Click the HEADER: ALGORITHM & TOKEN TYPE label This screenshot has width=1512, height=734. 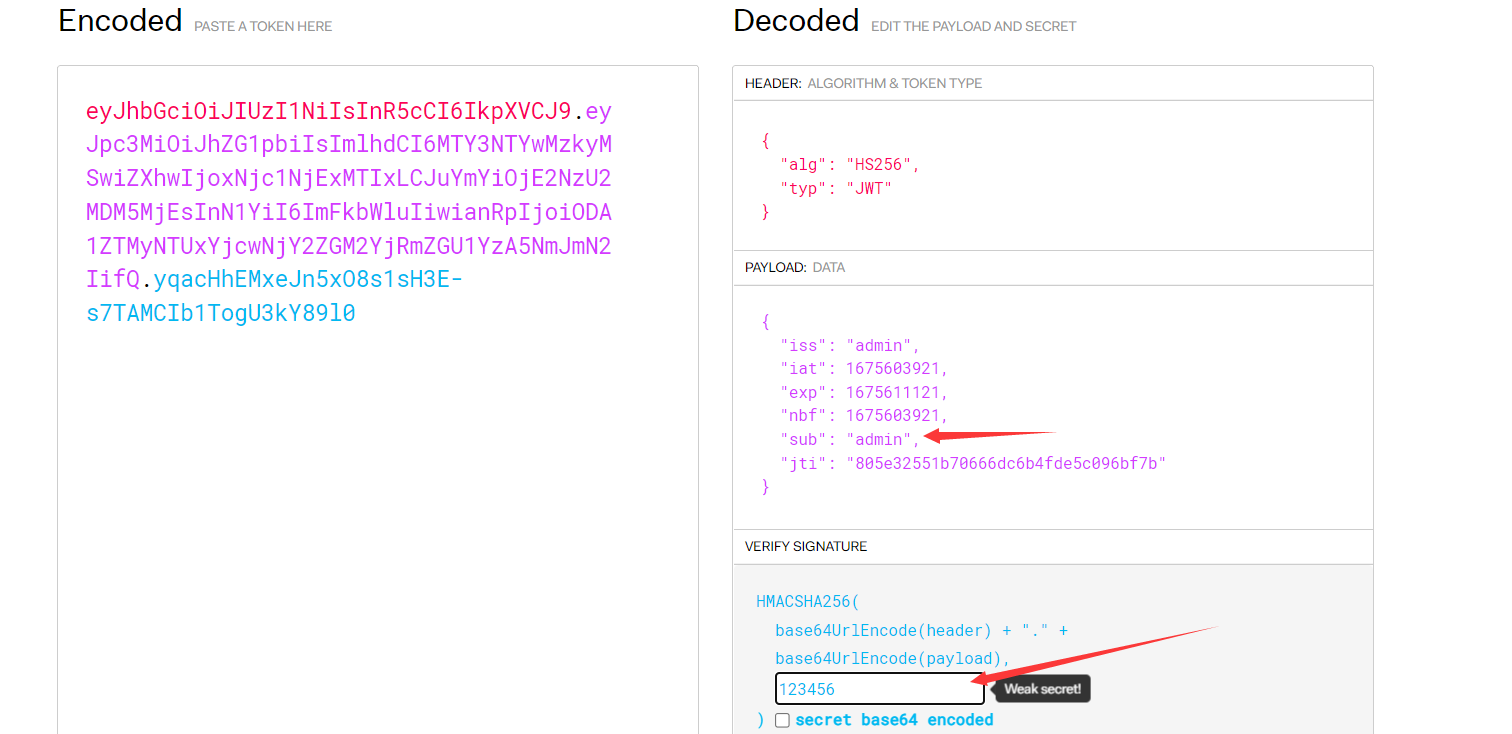click(863, 83)
